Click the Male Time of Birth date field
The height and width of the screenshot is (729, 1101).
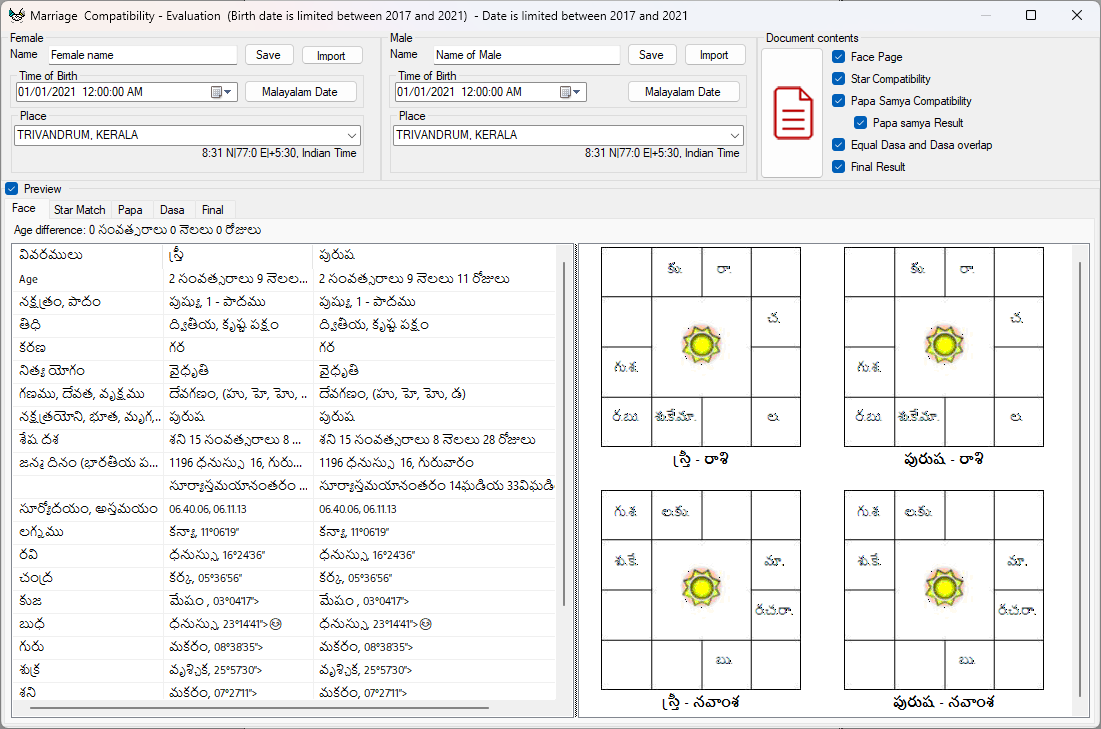[x=491, y=92]
